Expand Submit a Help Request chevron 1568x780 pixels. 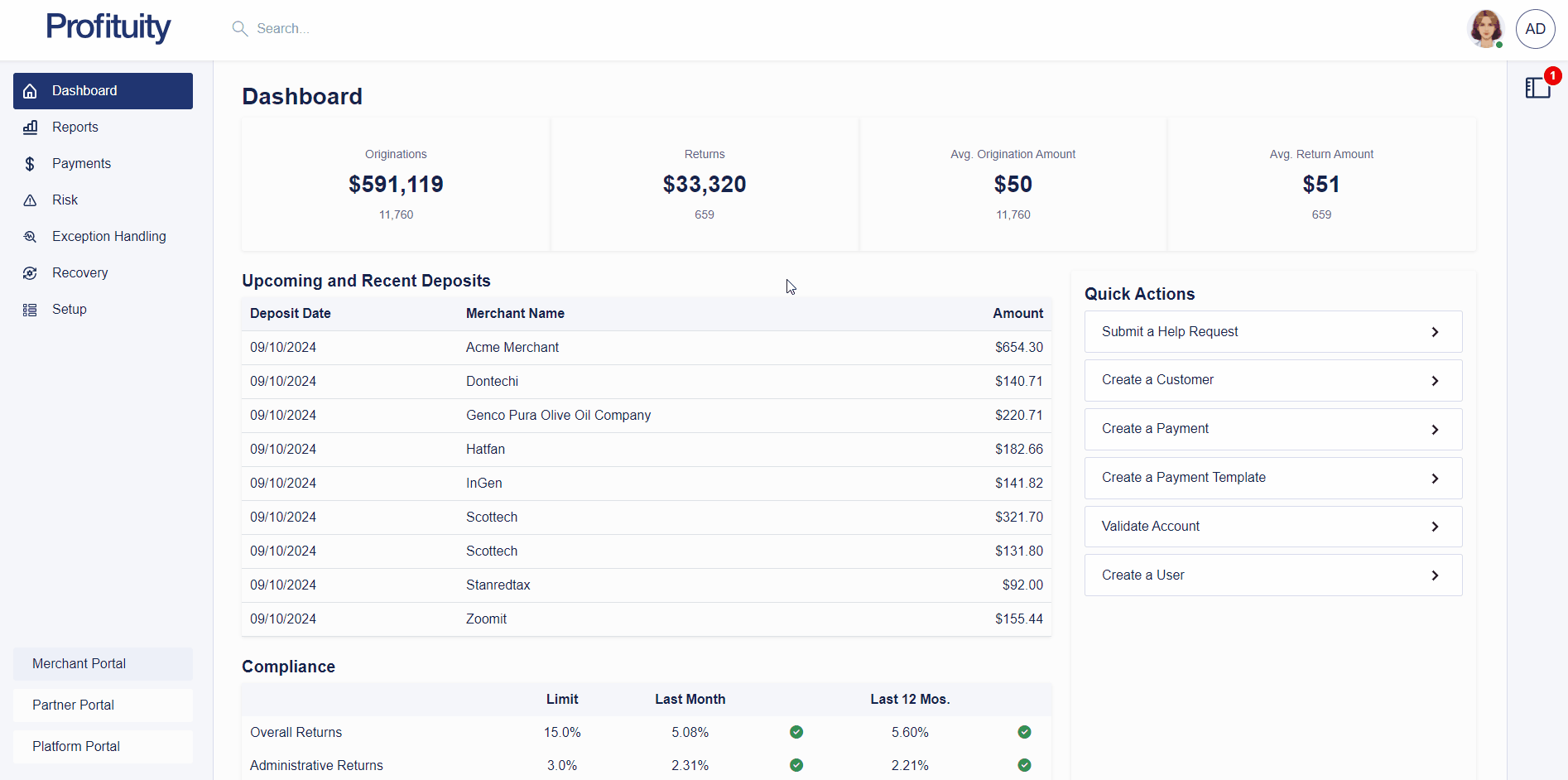tap(1435, 332)
